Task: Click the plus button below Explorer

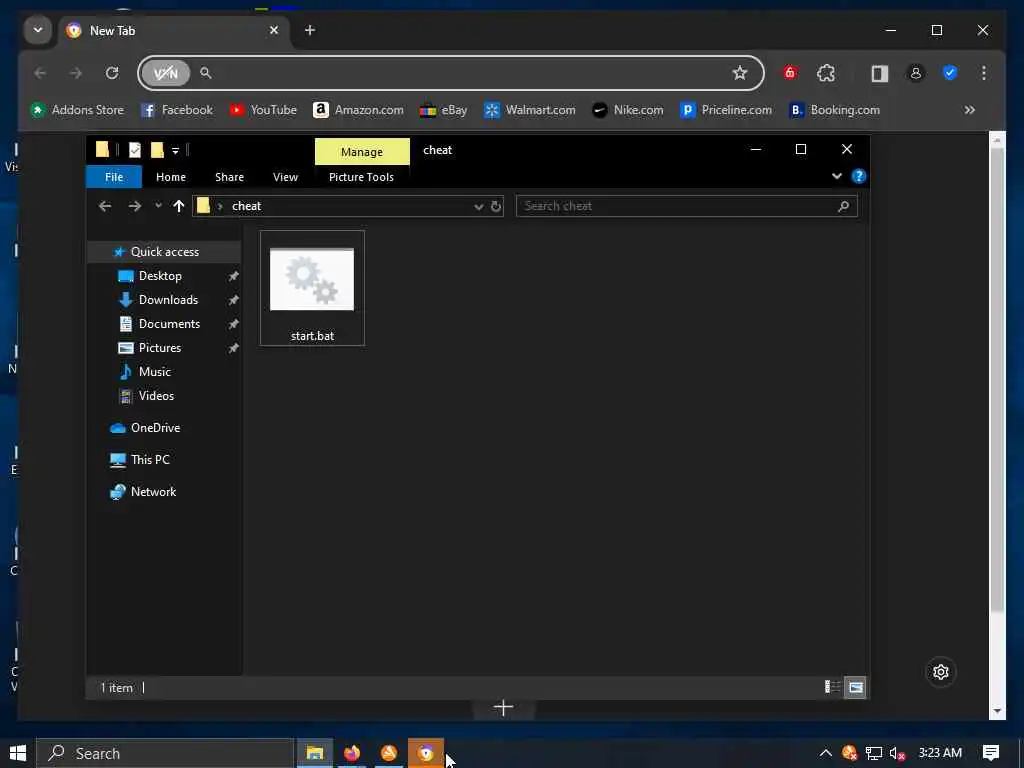Action: point(504,707)
